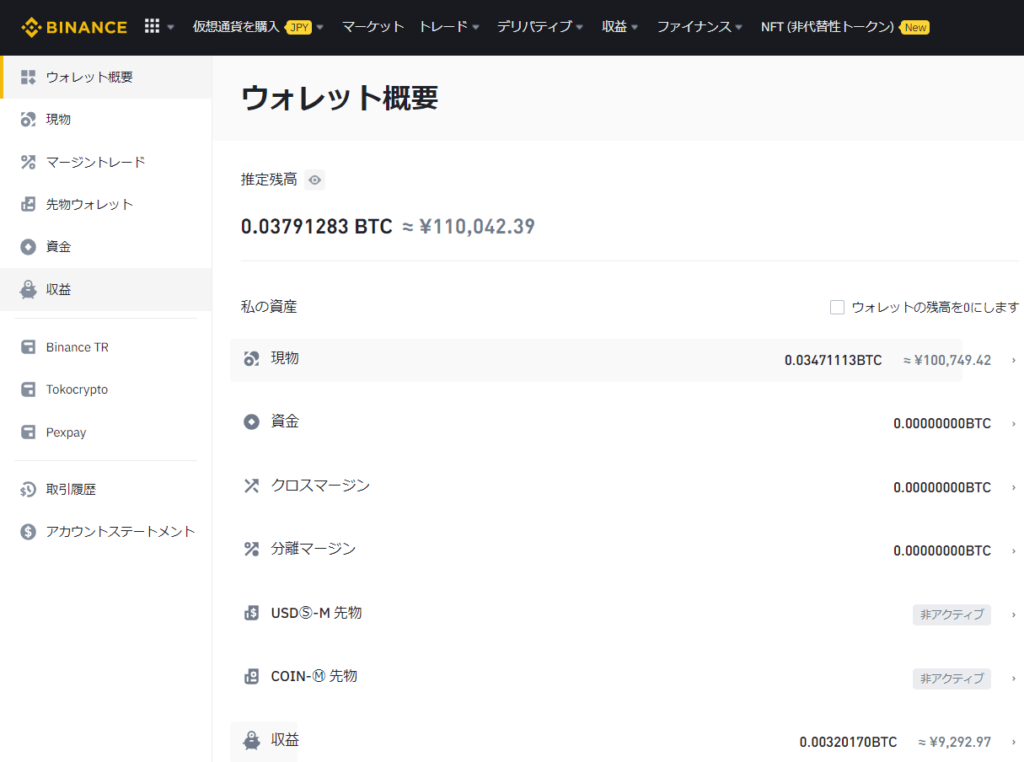This screenshot has width=1024, height=762.
Task: Open the マーケット menu item
Action: (x=373, y=27)
